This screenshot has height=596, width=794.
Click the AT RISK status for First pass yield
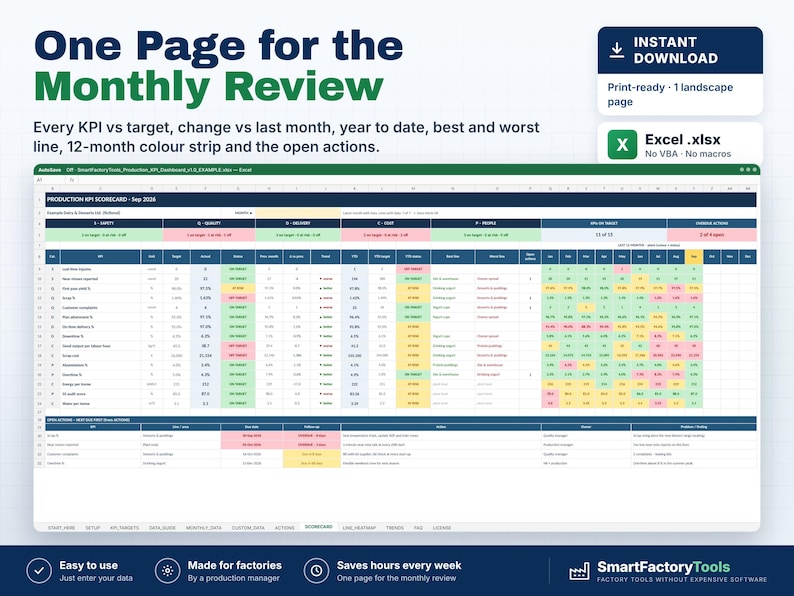pyautogui.click(x=238, y=289)
